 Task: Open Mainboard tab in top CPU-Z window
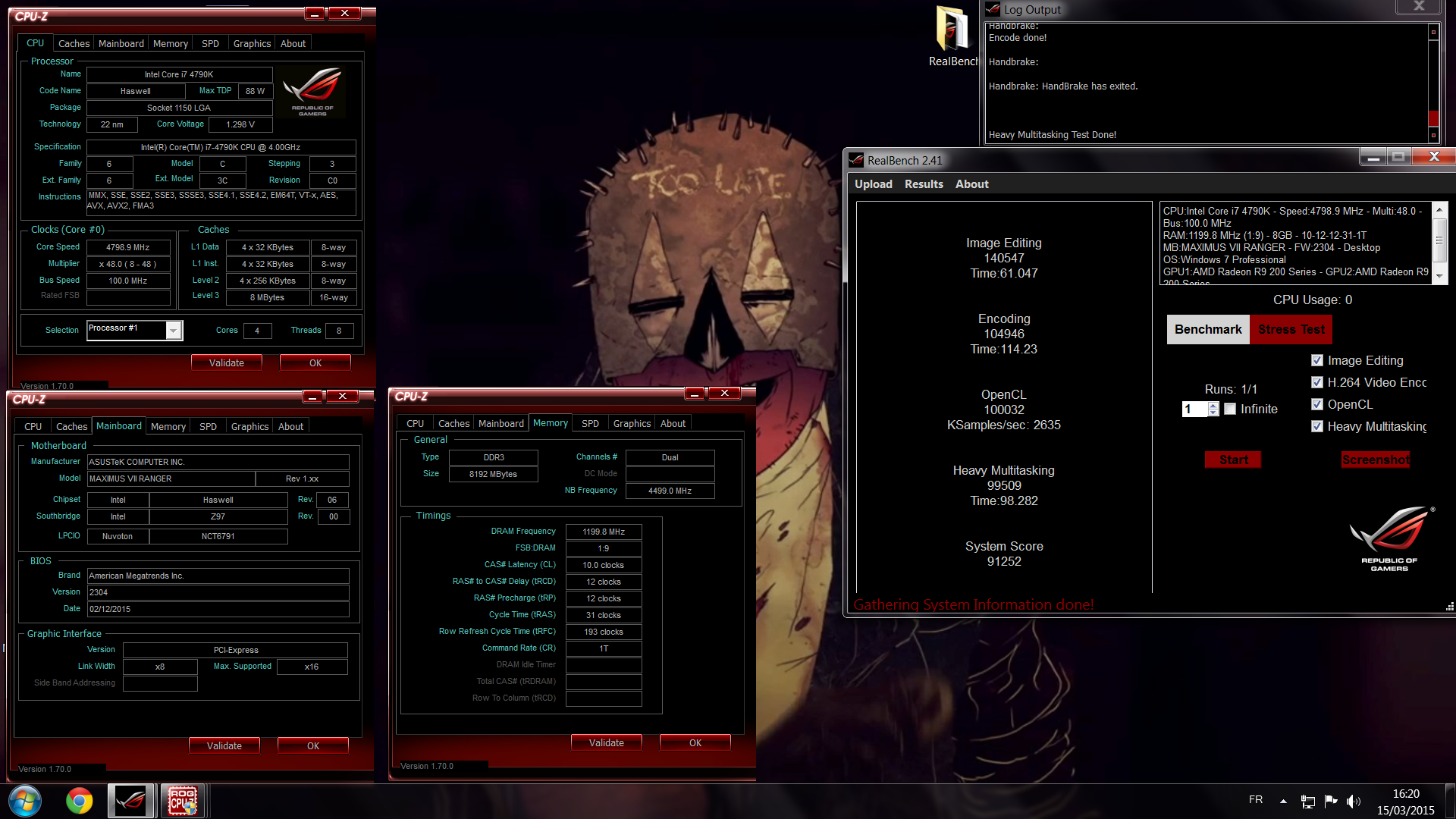pos(121,43)
